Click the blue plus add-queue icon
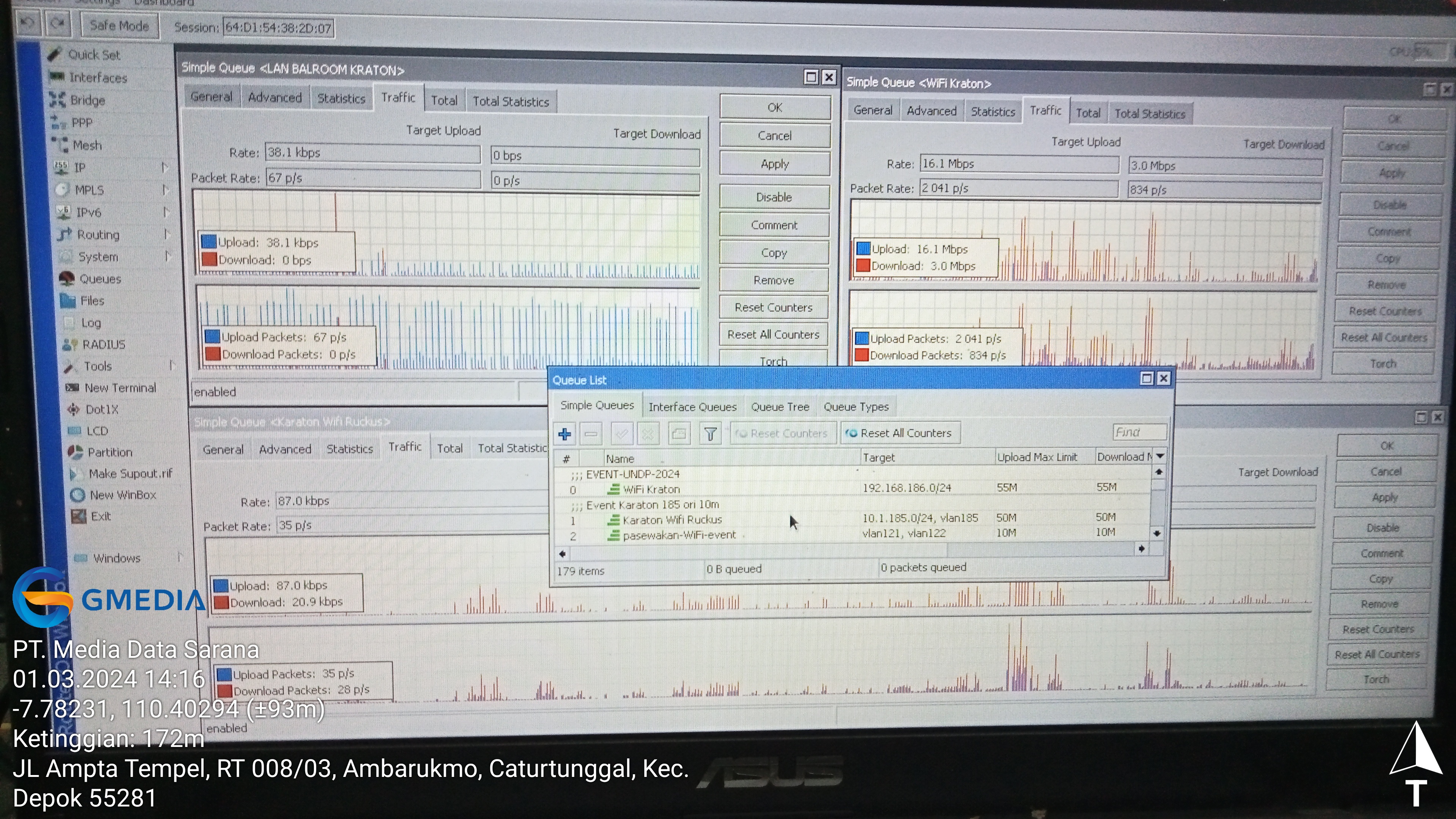The width and height of the screenshot is (1456, 819). [564, 434]
